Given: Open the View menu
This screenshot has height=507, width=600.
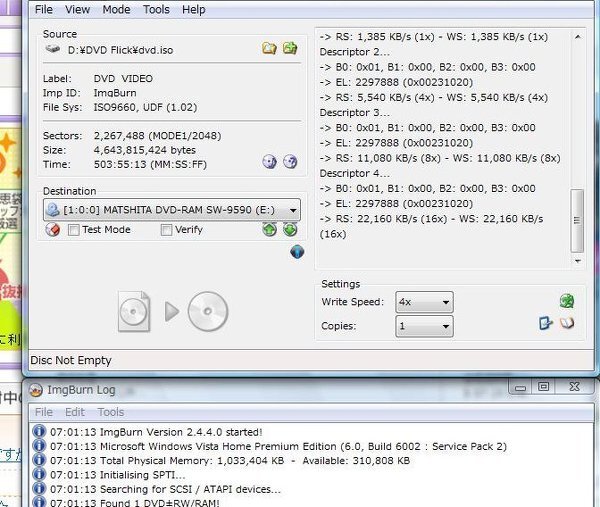Looking at the screenshot, I should tap(77, 9).
